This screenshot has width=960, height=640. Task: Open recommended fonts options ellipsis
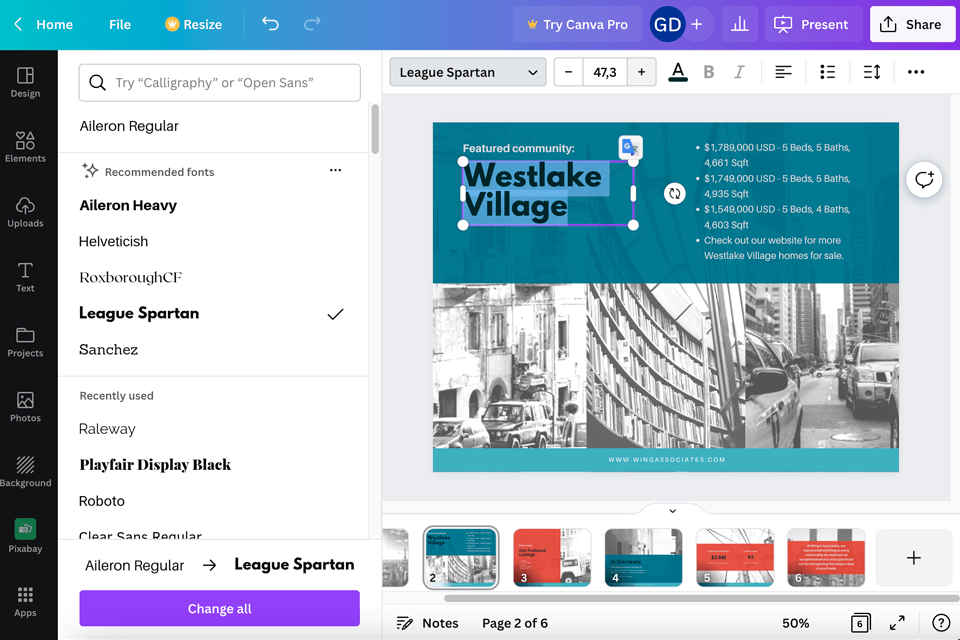336,170
